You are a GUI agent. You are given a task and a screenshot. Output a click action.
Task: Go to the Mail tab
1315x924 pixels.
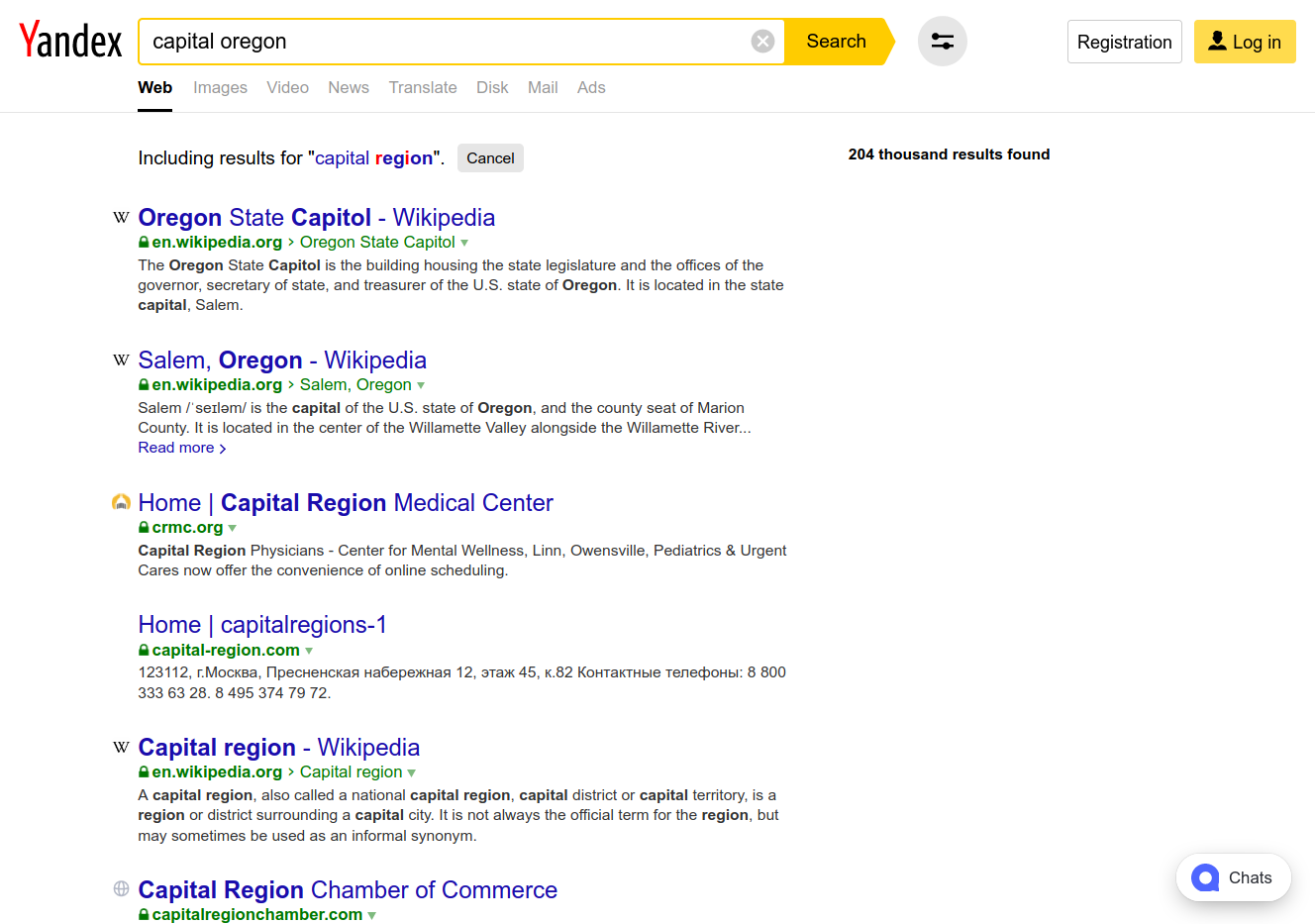coord(543,87)
